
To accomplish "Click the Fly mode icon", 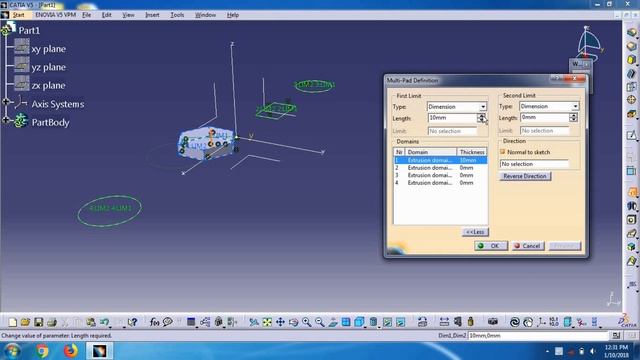I will (x=253, y=322).
